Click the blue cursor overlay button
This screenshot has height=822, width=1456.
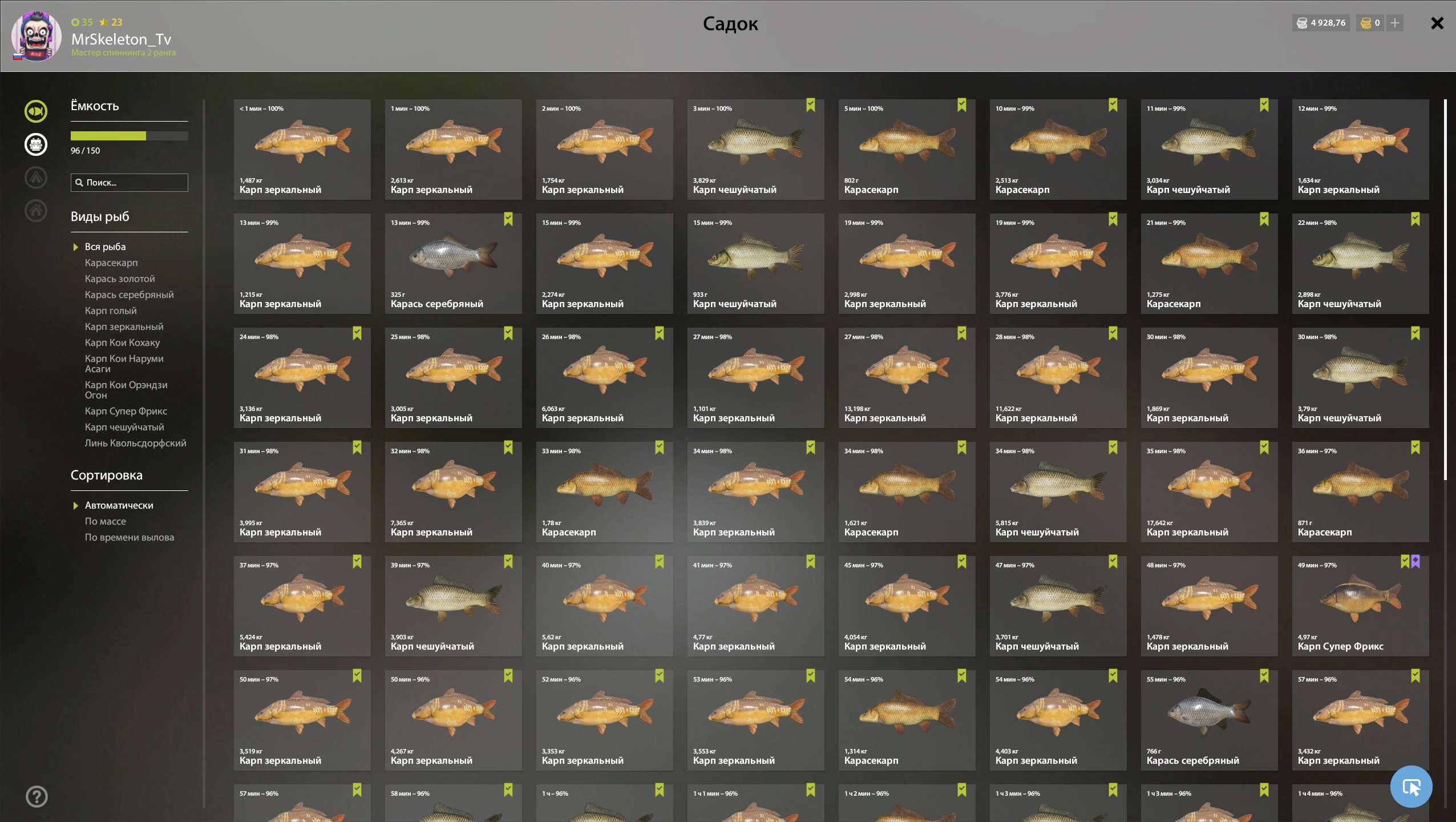[x=1411, y=787]
